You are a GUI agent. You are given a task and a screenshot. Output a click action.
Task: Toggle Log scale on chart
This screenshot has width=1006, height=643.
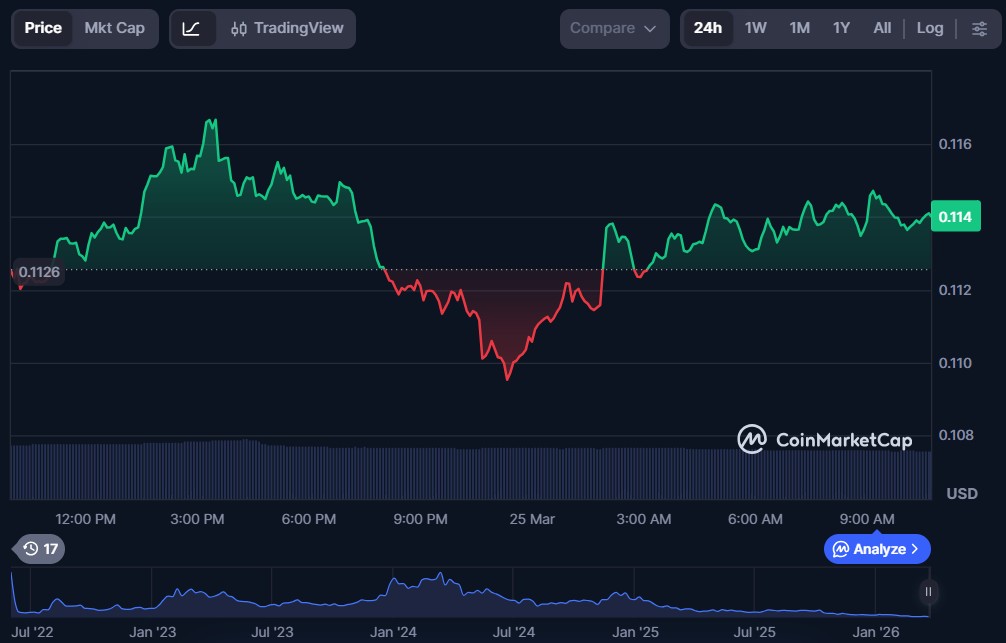point(929,28)
